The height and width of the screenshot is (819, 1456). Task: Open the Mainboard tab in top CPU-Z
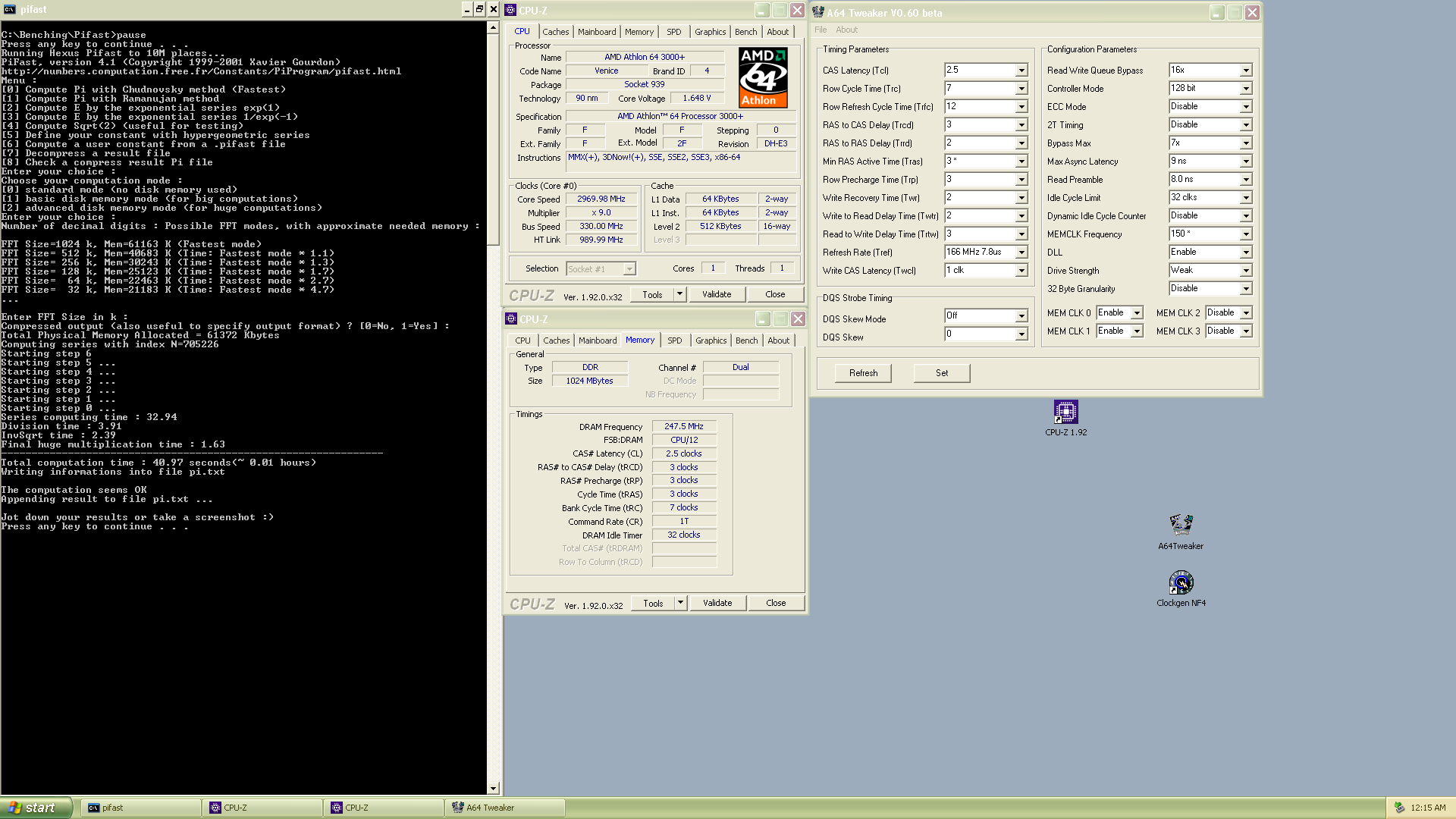coord(597,32)
